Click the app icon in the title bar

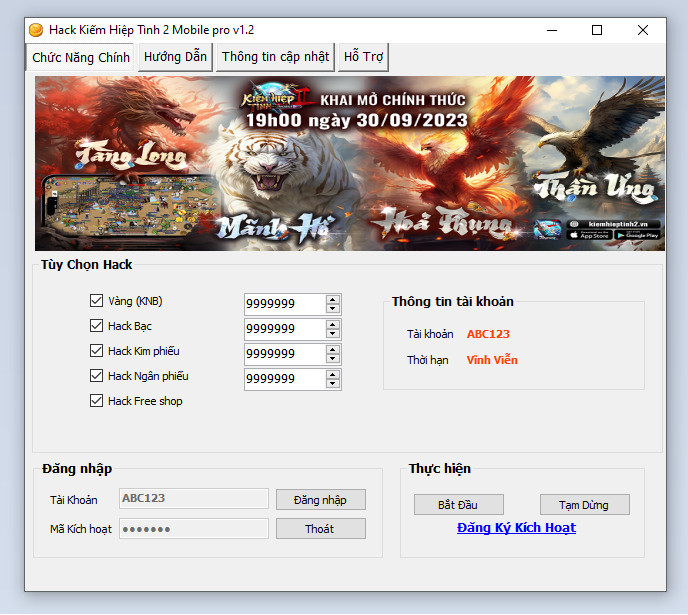(x=36, y=30)
